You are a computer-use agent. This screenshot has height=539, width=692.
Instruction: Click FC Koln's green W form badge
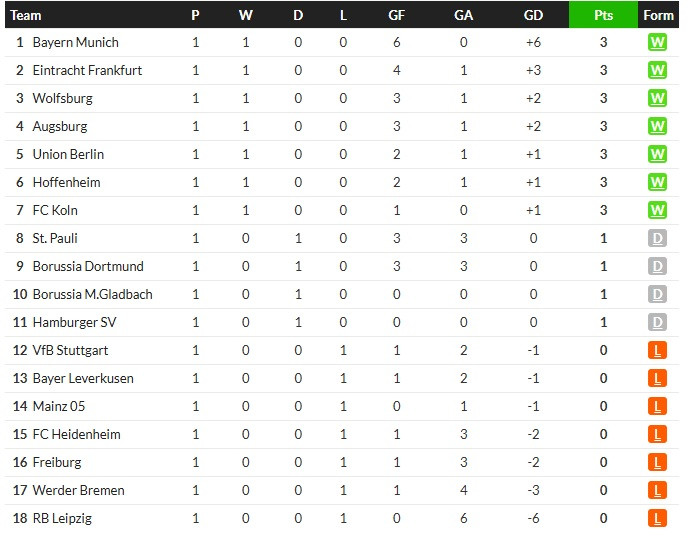pos(657,210)
